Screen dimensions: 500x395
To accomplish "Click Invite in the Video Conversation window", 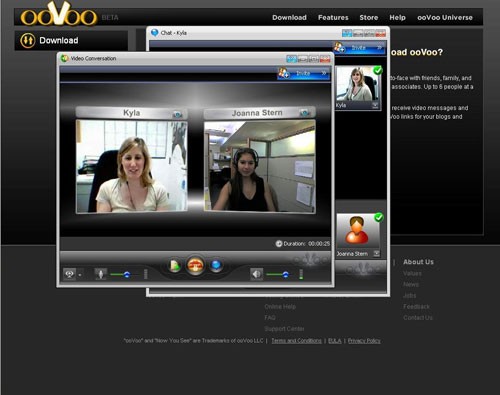I will coord(303,73).
